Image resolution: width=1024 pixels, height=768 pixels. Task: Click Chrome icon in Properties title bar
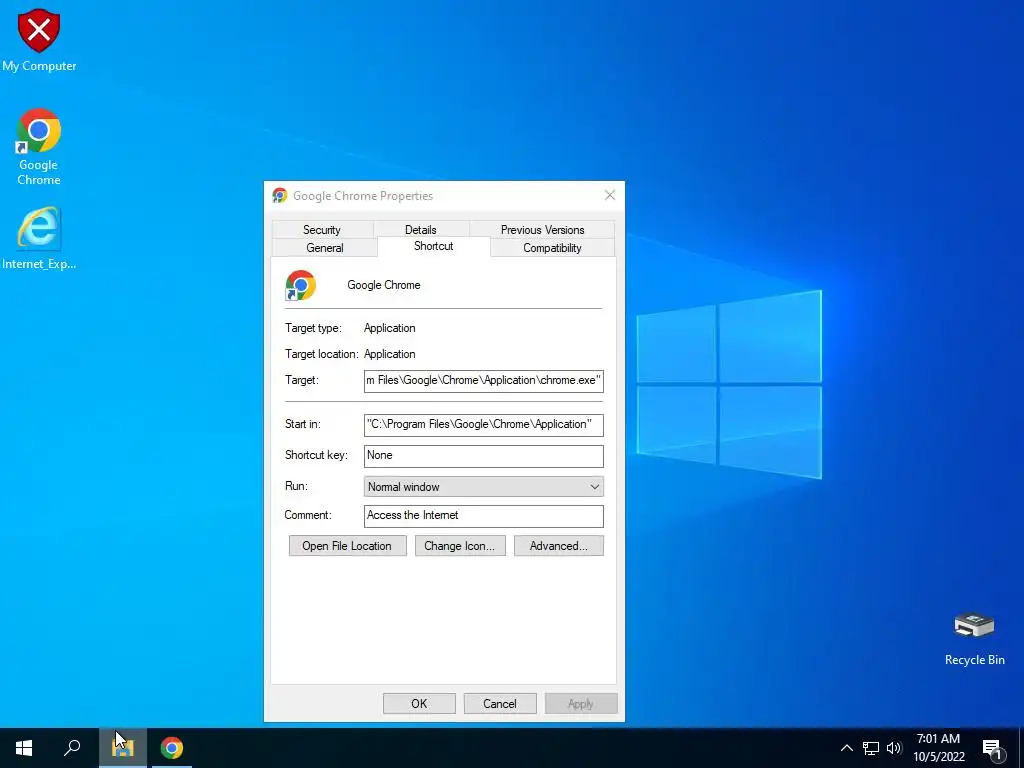(x=280, y=195)
